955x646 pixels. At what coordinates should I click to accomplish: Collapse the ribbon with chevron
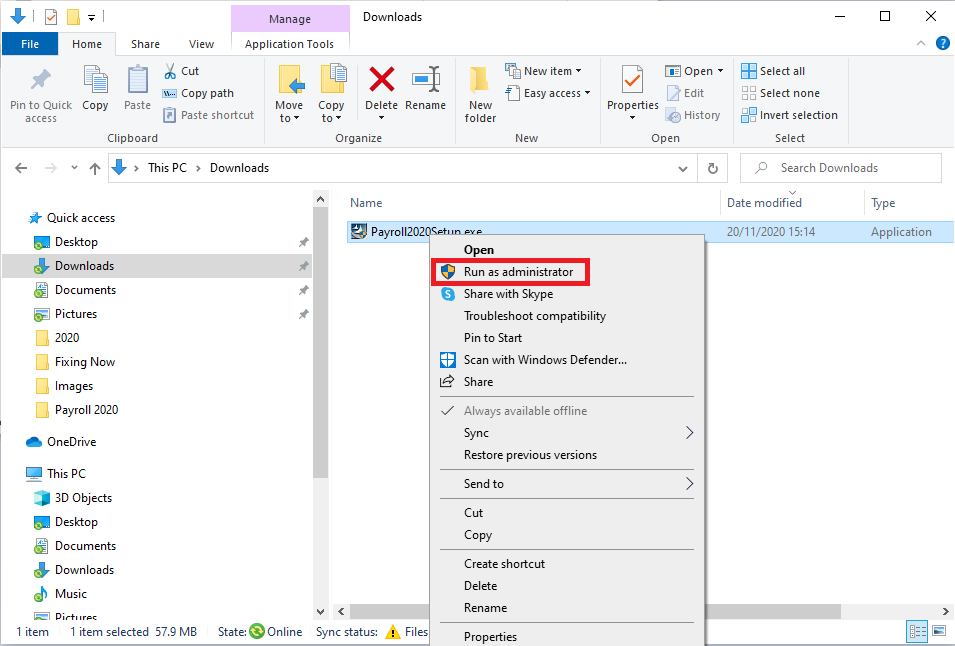921,43
